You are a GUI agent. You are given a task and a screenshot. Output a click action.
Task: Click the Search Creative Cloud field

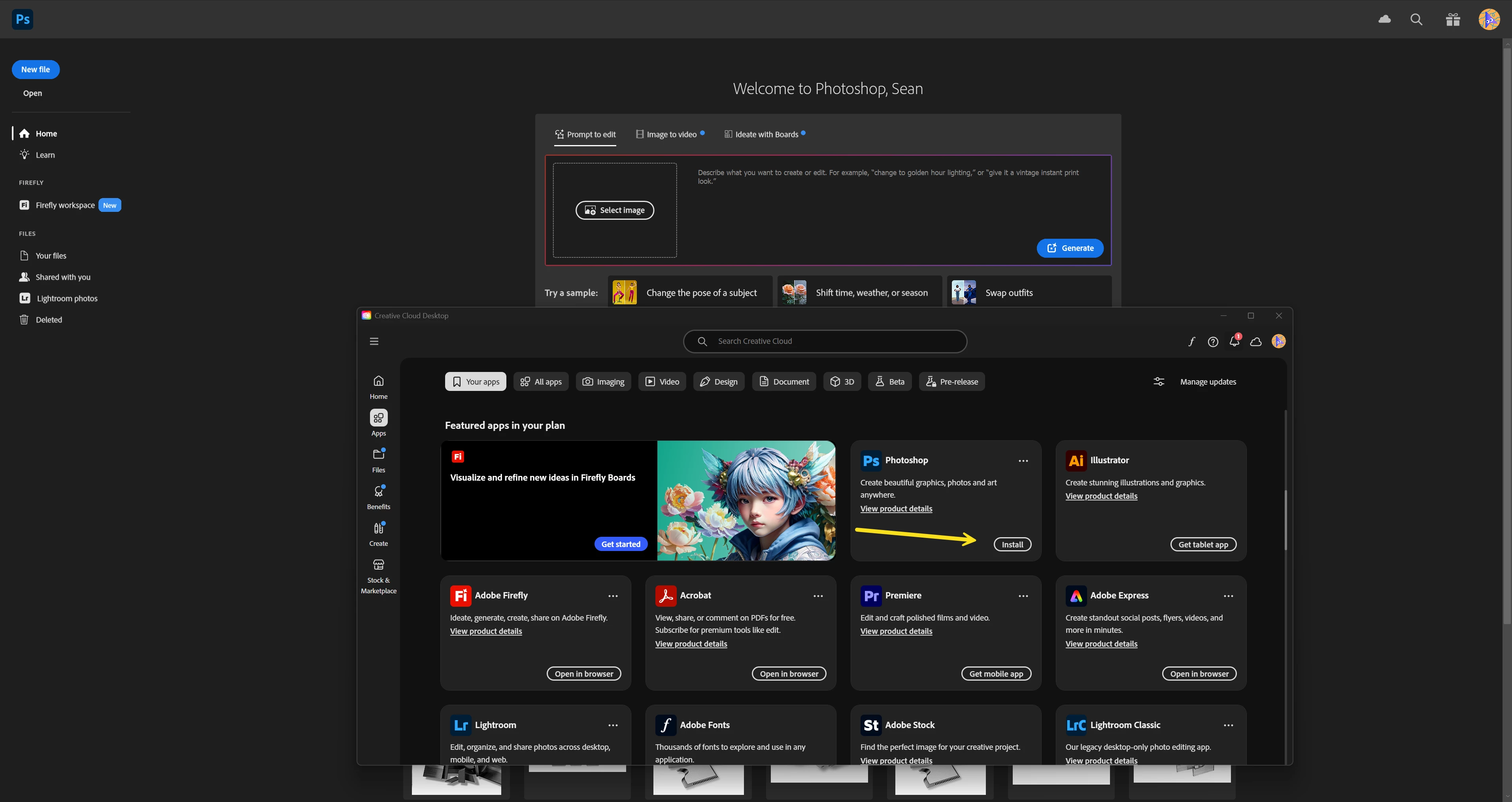click(825, 341)
